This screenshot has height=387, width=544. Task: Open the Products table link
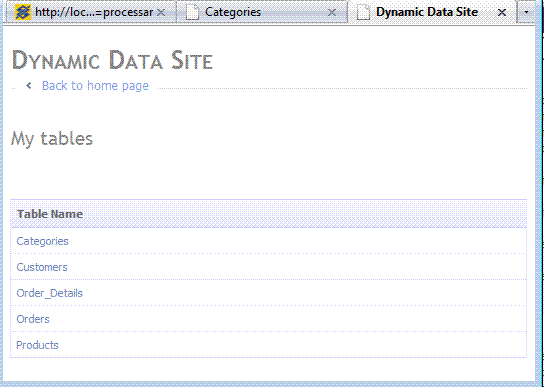pos(37,345)
